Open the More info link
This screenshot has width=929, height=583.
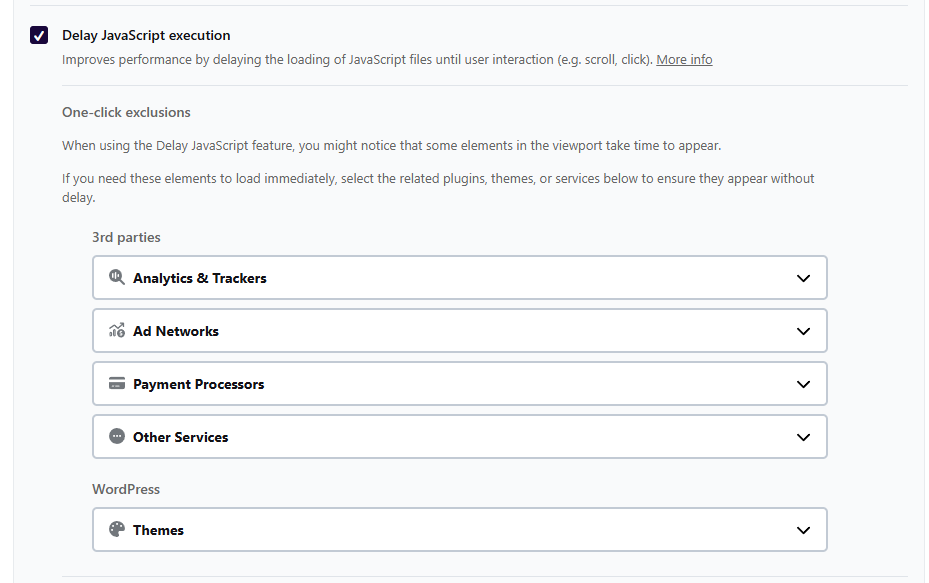(x=684, y=60)
